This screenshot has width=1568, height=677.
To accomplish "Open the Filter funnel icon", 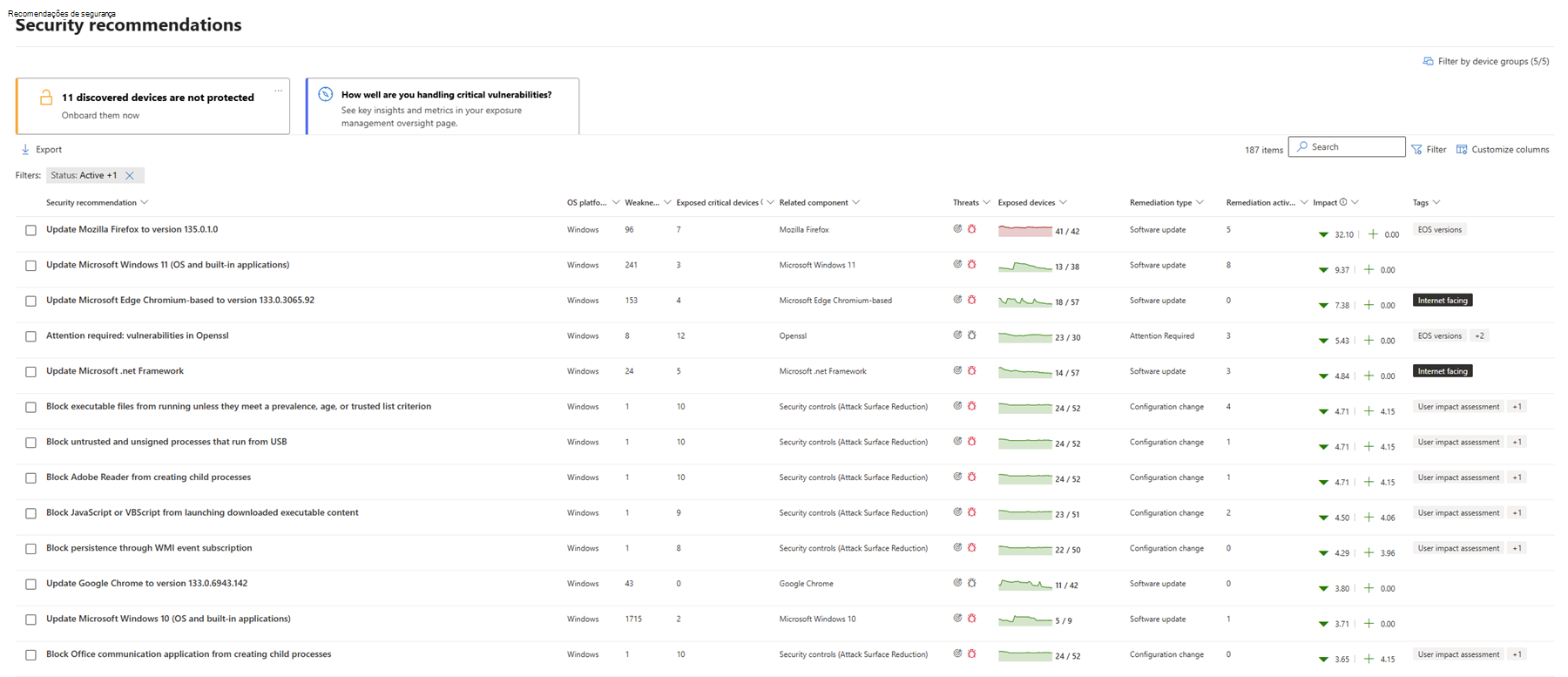I will click(x=1416, y=150).
